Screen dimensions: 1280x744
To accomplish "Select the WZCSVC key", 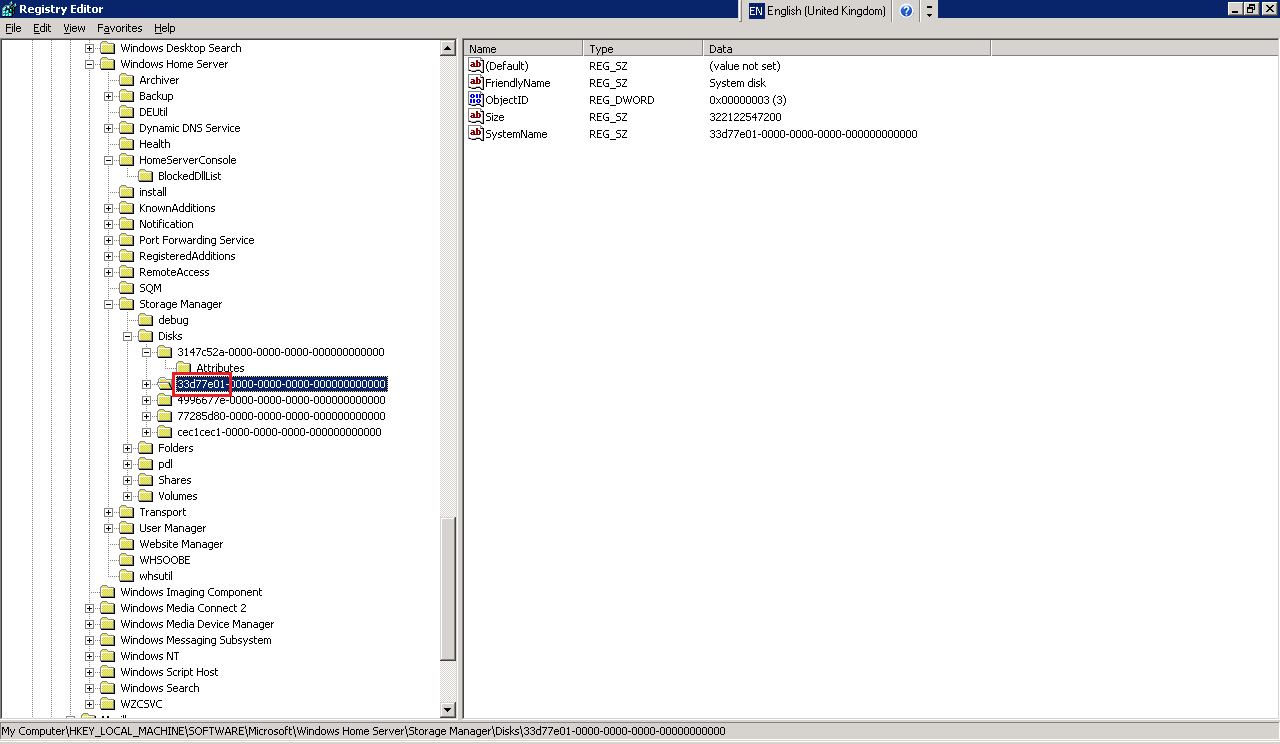I will coord(141,704).
